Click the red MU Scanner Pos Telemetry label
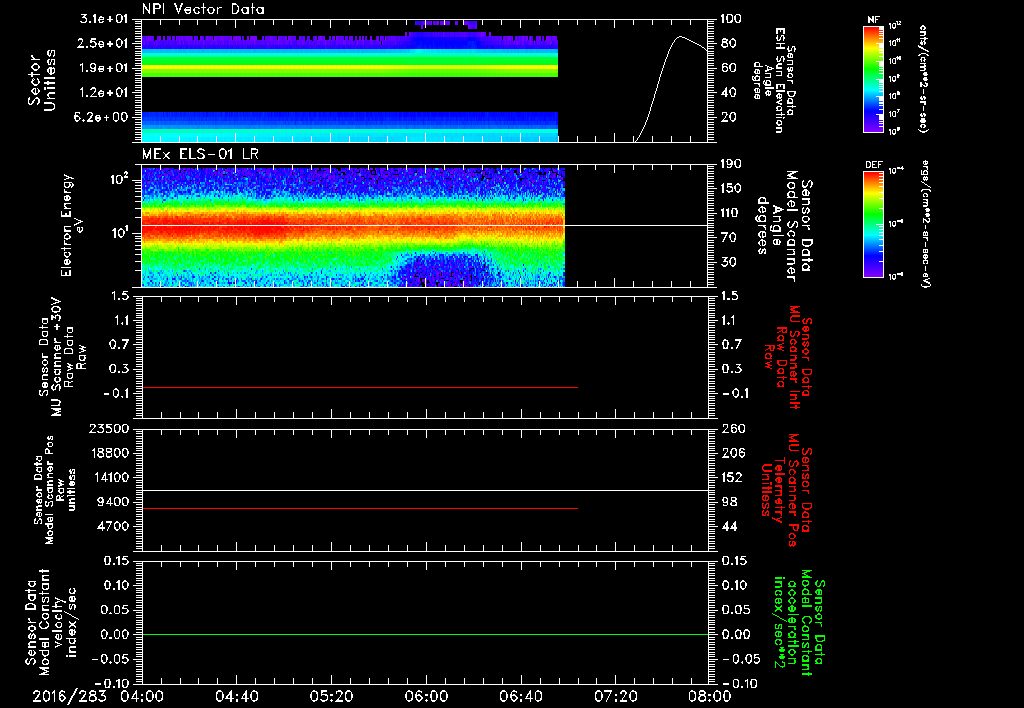Viewport: 1024px width, 708px height. tap(787, 490)
